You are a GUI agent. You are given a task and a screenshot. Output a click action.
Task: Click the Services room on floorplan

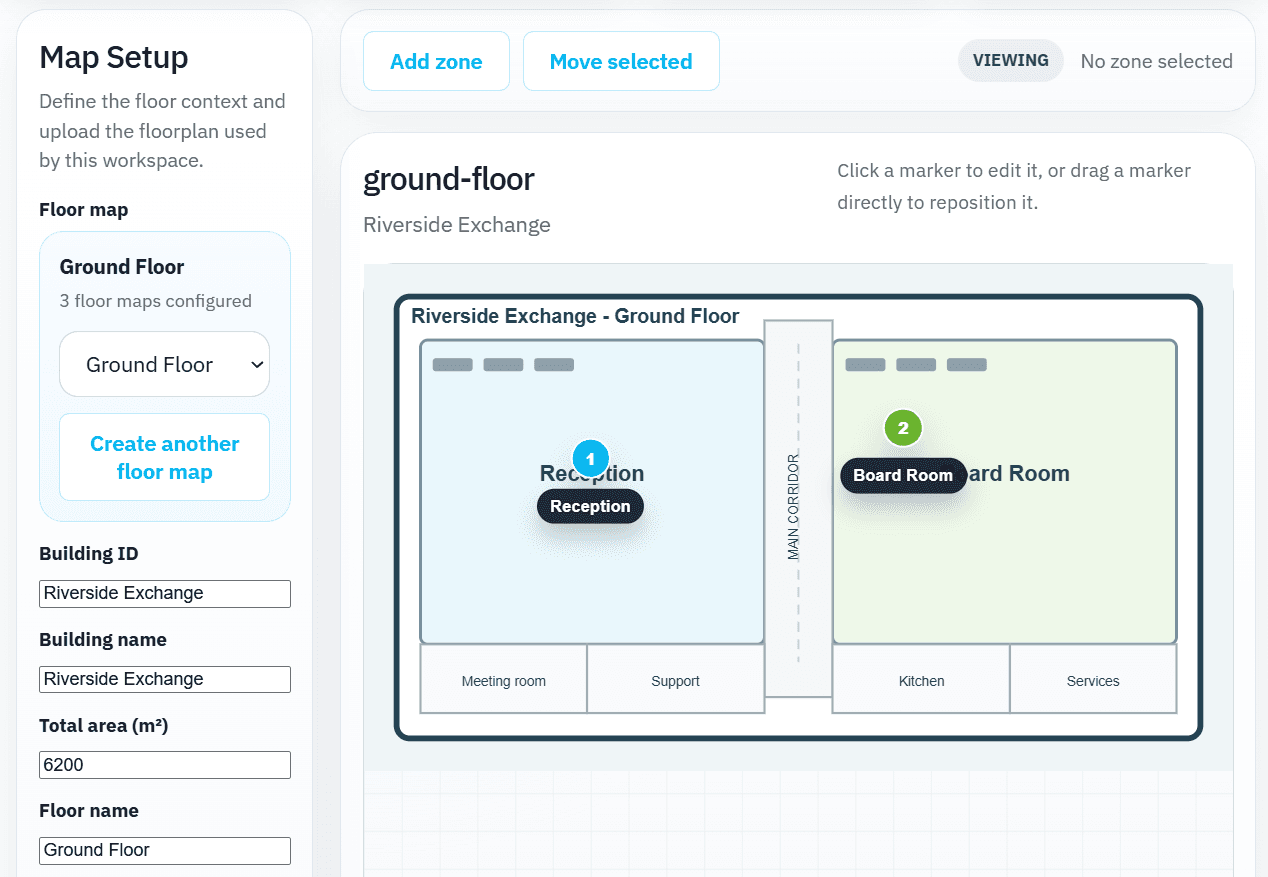[x=1093, y=680]
